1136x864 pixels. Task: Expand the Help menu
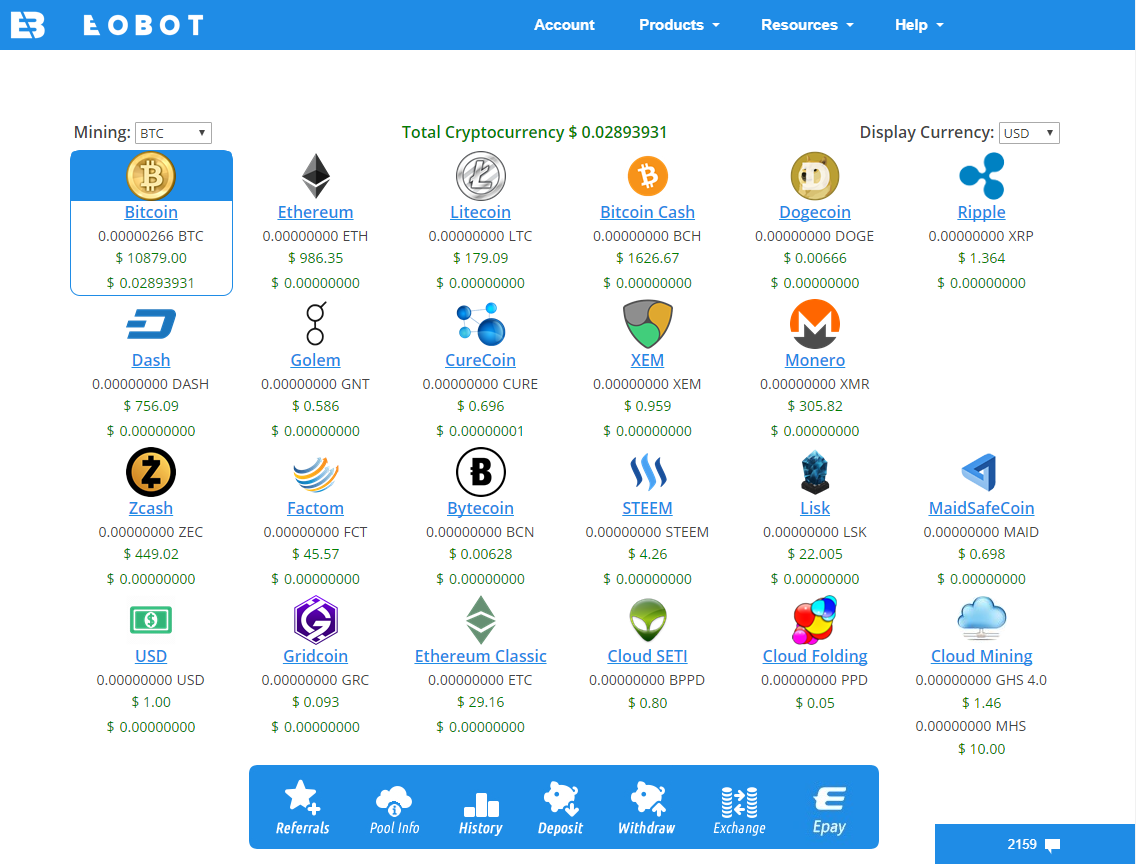click(919, 25)
